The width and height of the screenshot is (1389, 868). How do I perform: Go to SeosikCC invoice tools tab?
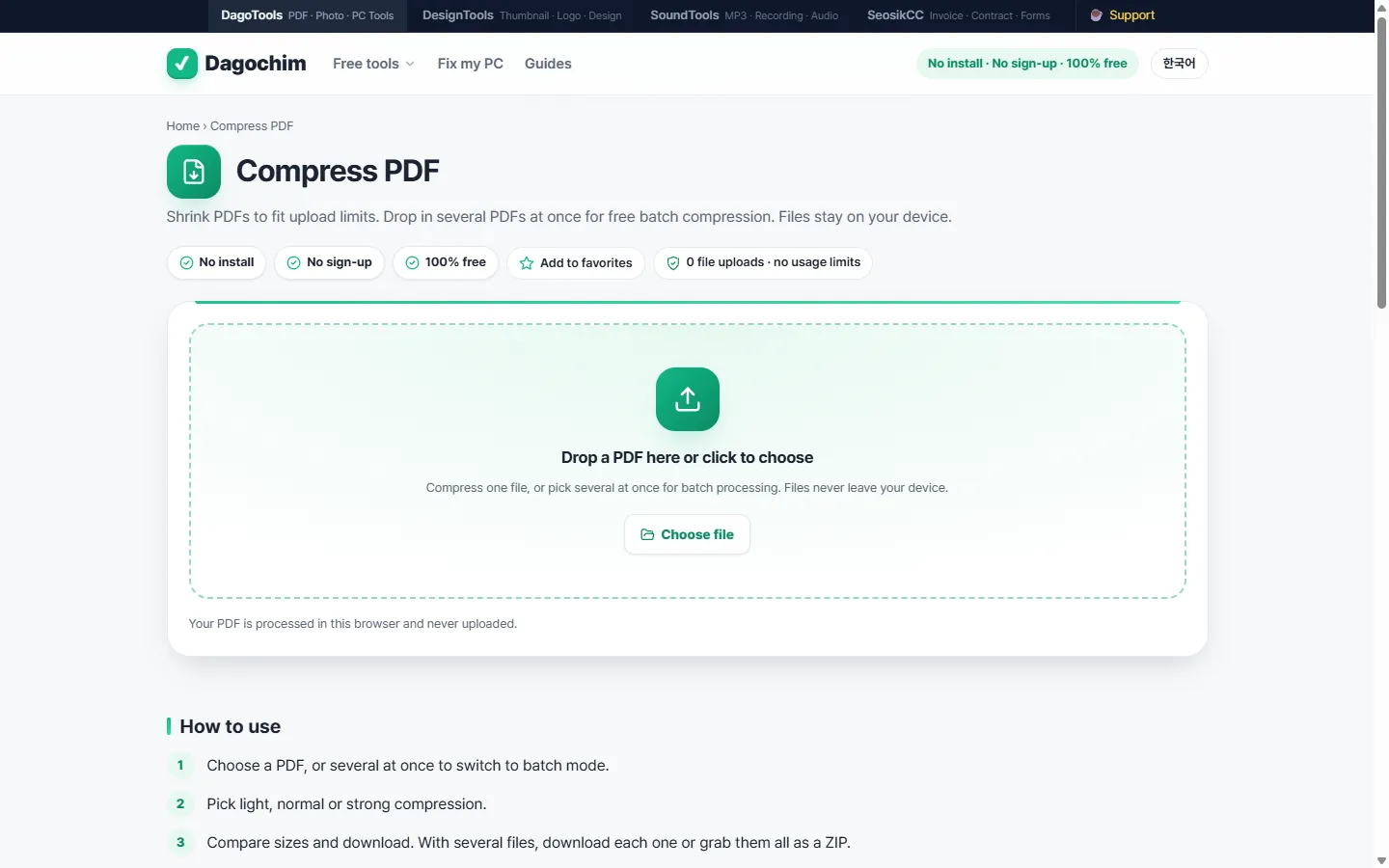tap(959, 15)
